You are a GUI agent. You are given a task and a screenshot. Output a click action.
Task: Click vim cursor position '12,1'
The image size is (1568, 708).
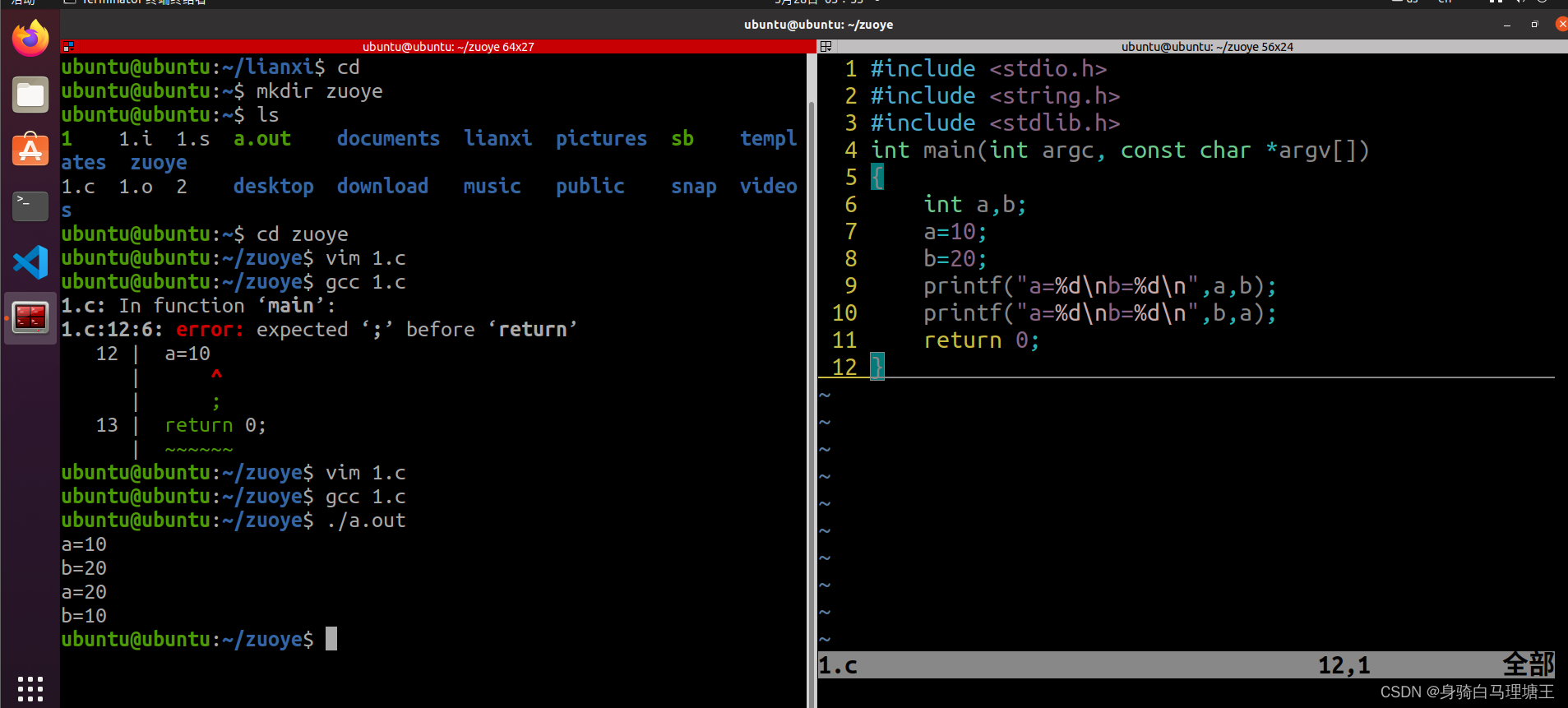pyautogui.click(x=1344, y=665)
